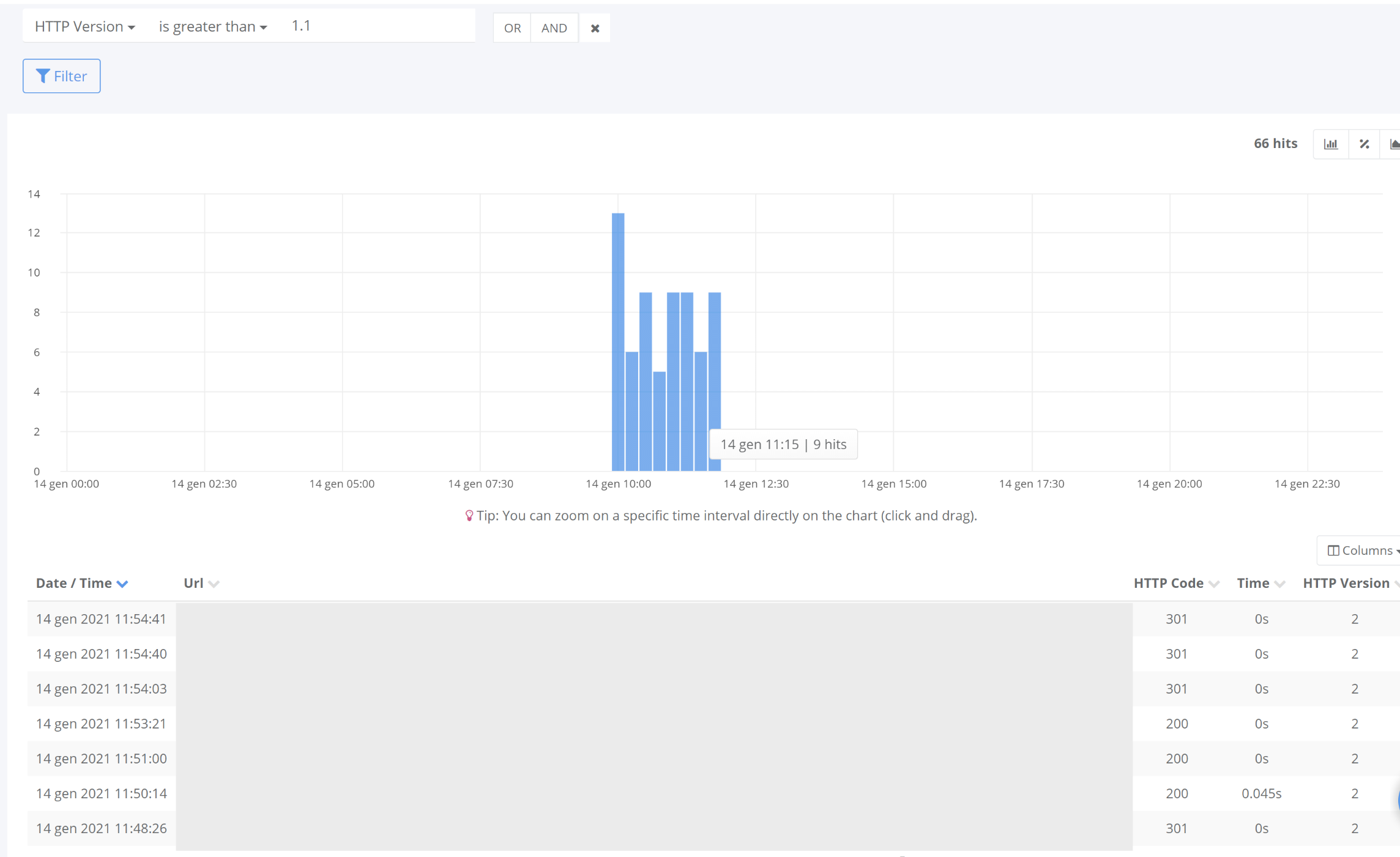Click HTTP code 200 in 11:53:21 row
Viewport: 1400px width, 857px height.
coord(1177,724)
